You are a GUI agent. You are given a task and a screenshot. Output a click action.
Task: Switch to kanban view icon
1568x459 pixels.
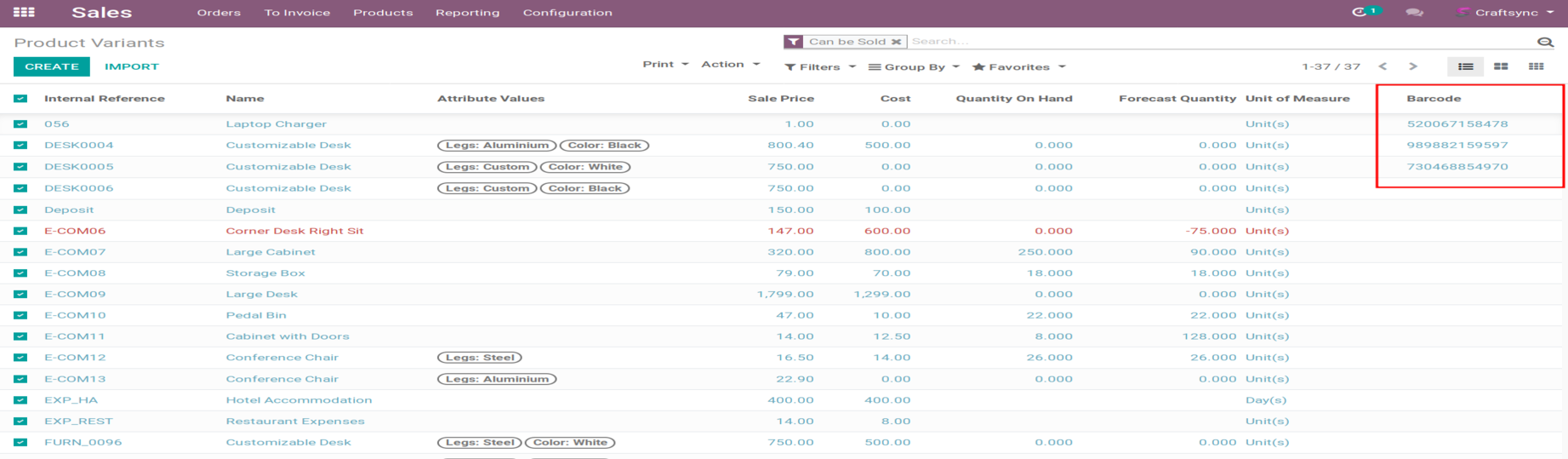(1501, 66)
